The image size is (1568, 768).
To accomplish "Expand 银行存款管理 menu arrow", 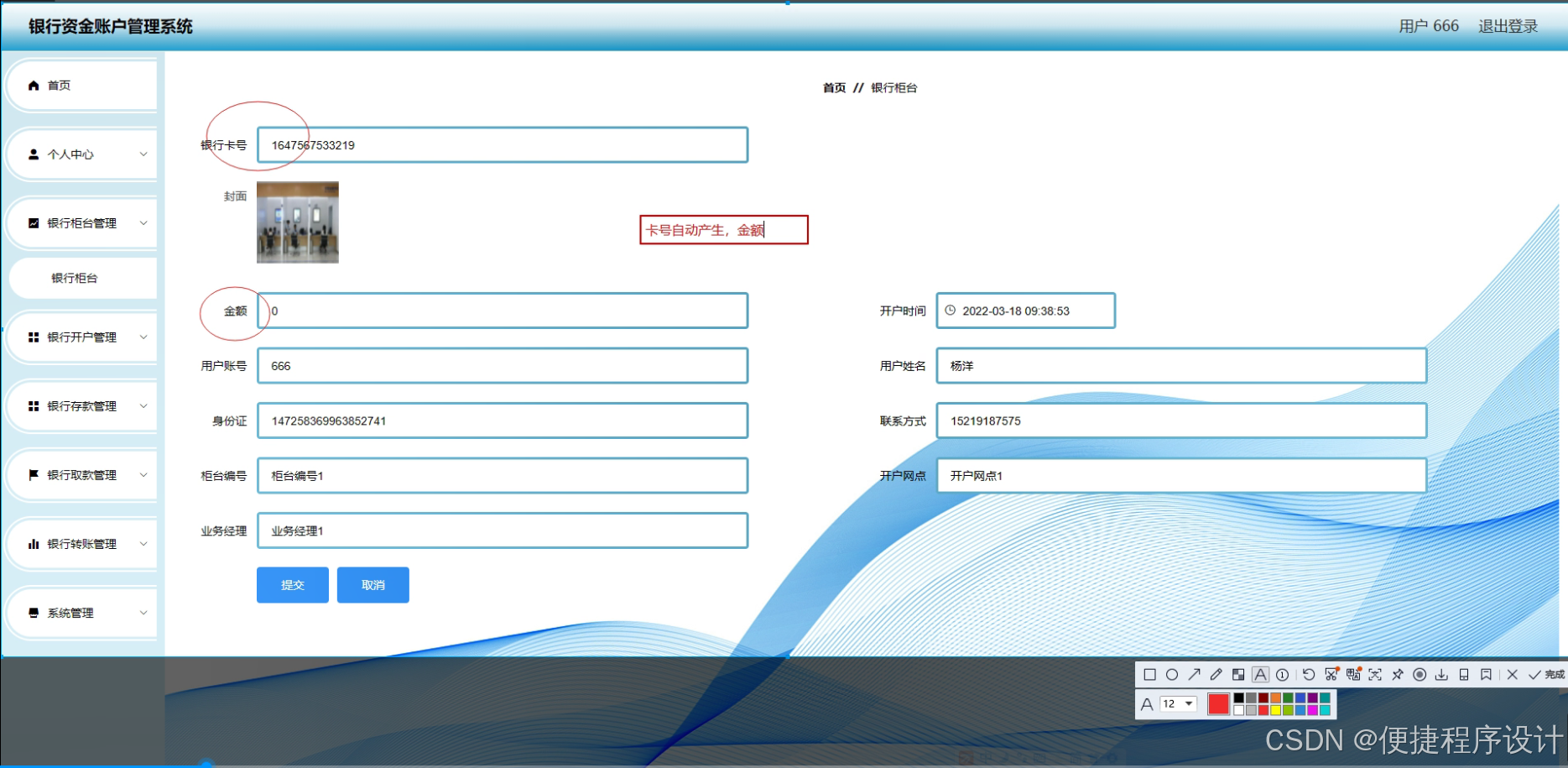I will tap(143, 405).
